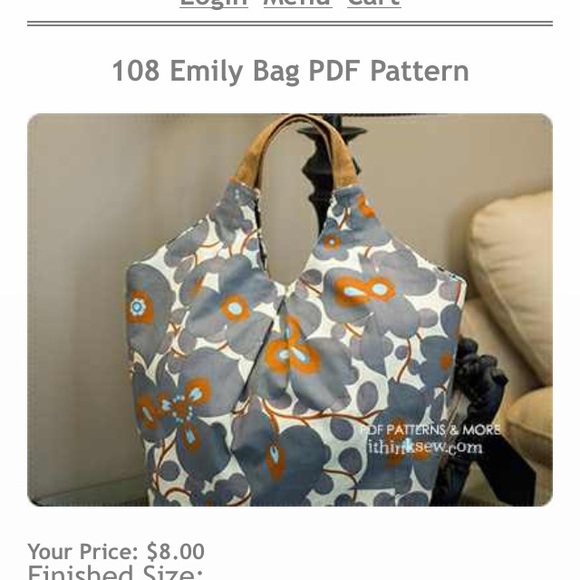This screenshot has width=580, height=580.
Task: Open the Menu link
Action: pyautogui.click(x=298, y=3)
